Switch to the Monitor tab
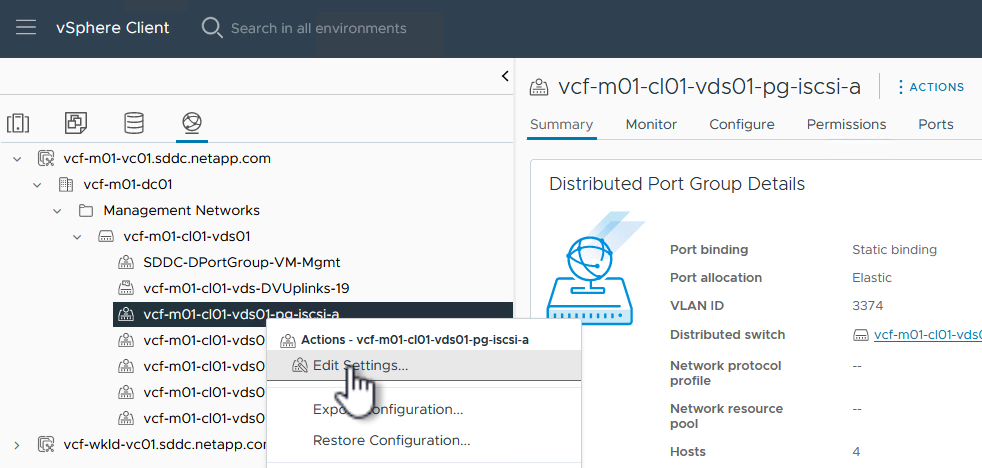 pos(651,124)
